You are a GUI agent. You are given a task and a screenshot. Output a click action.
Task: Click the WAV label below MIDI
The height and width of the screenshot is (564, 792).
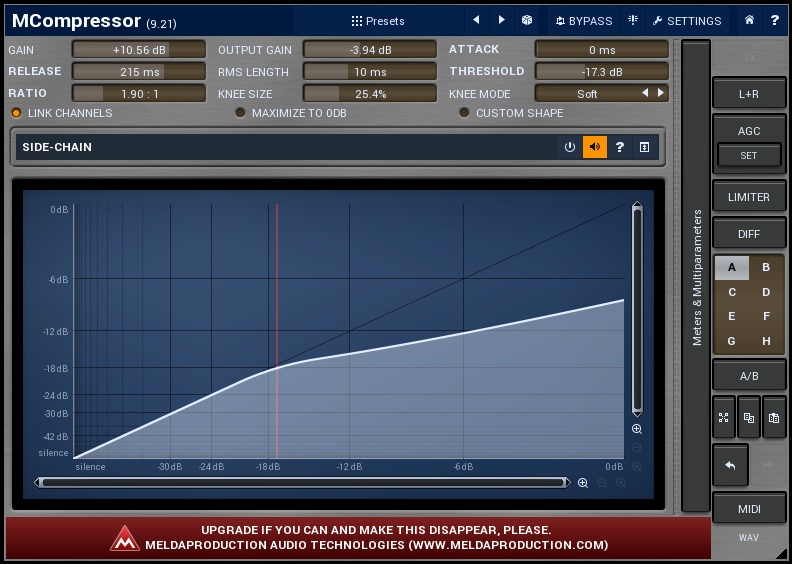pyautogui.click(x=749, y=538)
